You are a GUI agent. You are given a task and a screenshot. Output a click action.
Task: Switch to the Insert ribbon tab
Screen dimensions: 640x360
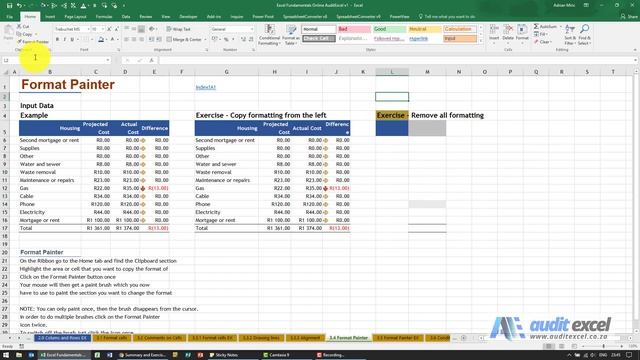pos(50,17)
